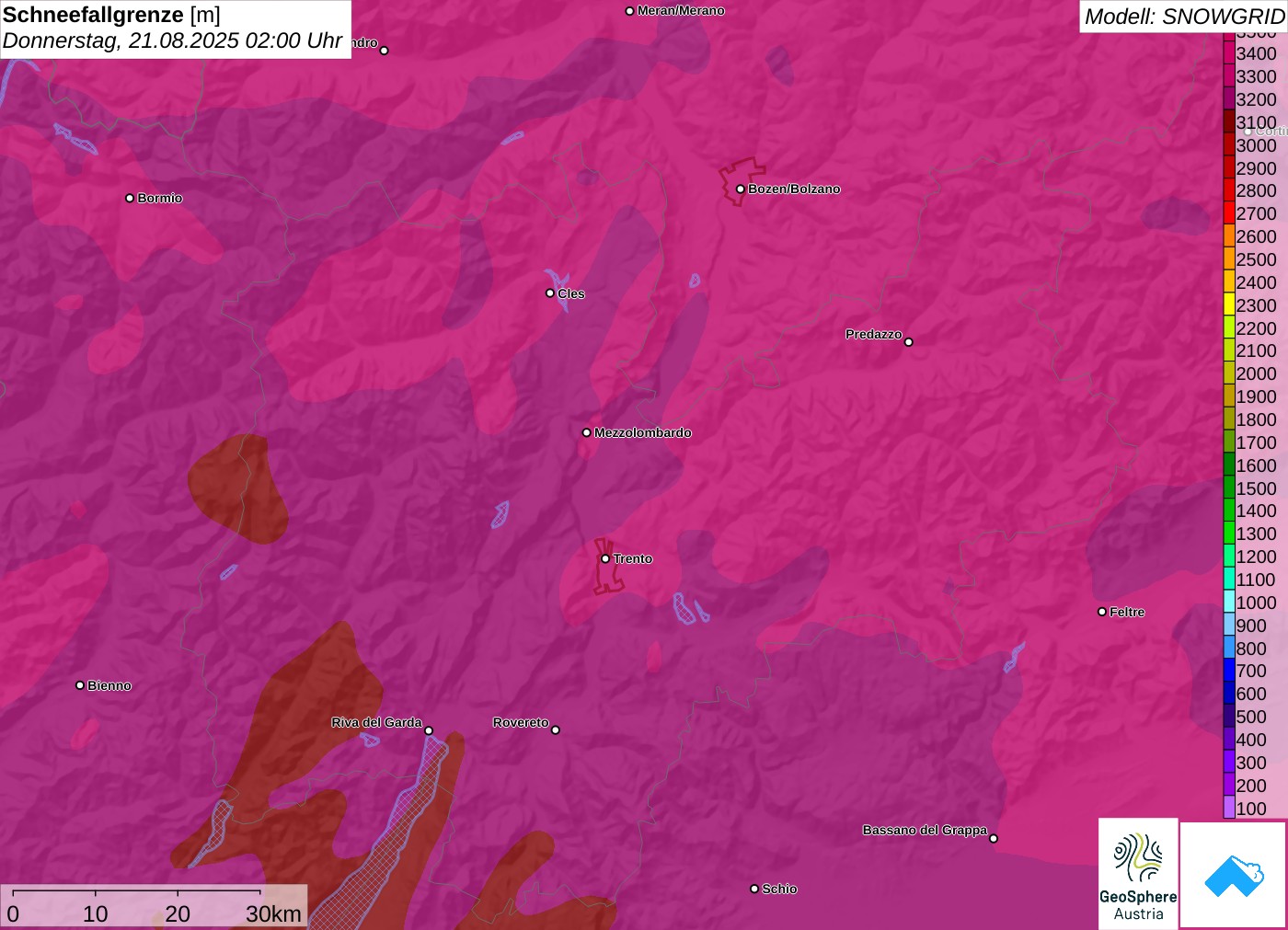The width and height of the screenshot is (1288, 930).
Task: Click the 2600 orange legend swatch
Action: [x=1229, y=235]
